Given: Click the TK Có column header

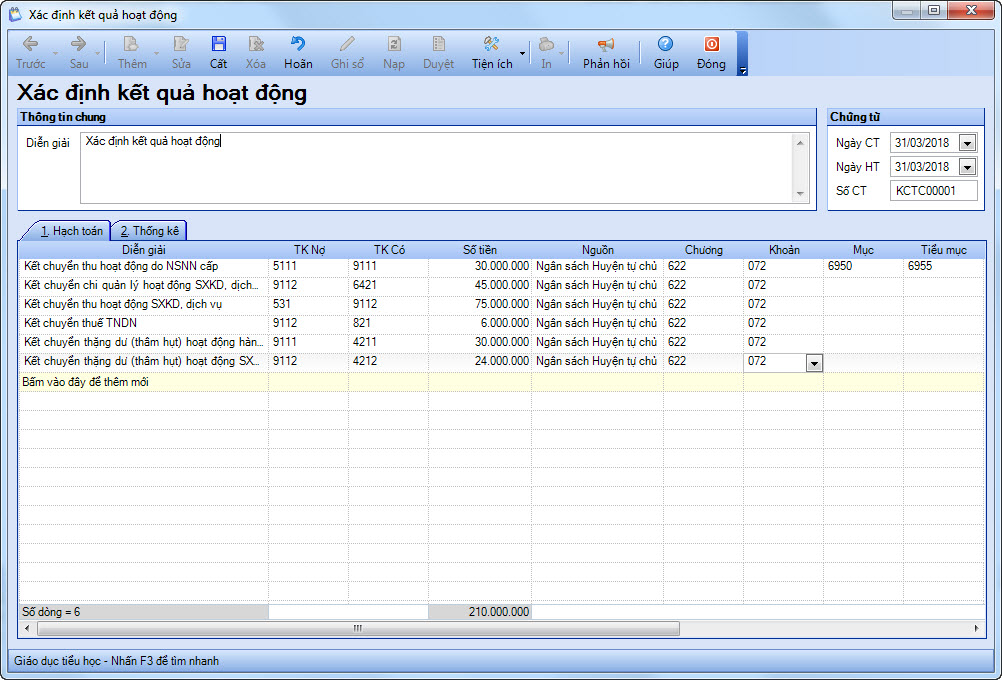Looking at the screenshot, I should 389,250.
